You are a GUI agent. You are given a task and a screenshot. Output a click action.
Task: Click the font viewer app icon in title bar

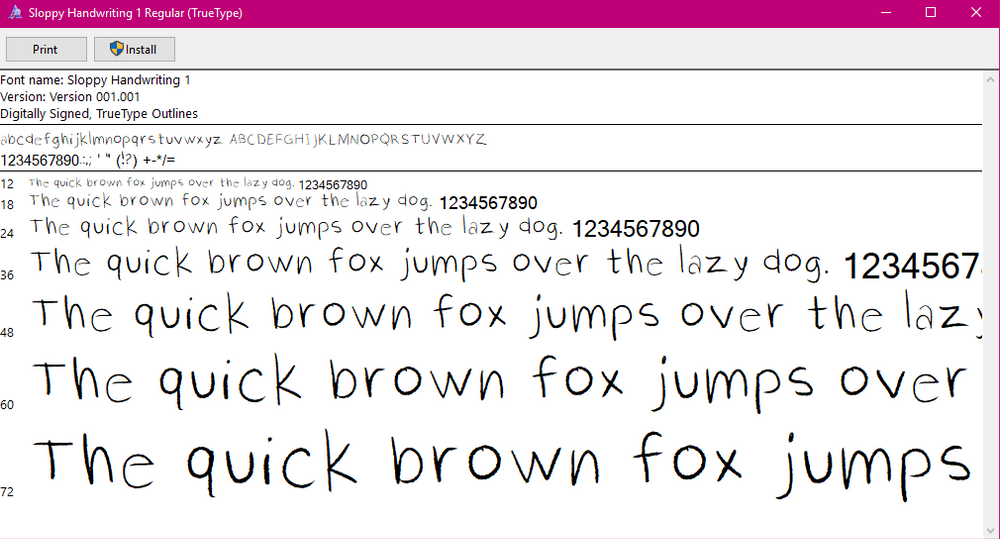[15, 13]
